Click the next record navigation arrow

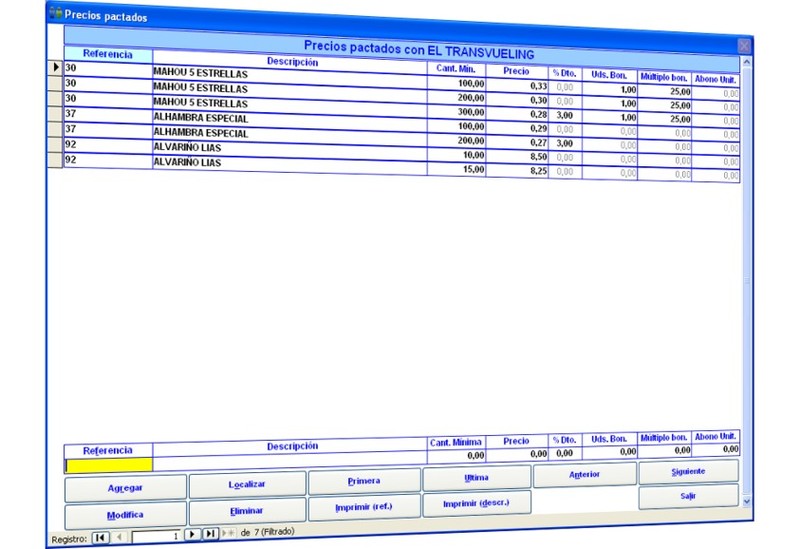pos(193,535)
